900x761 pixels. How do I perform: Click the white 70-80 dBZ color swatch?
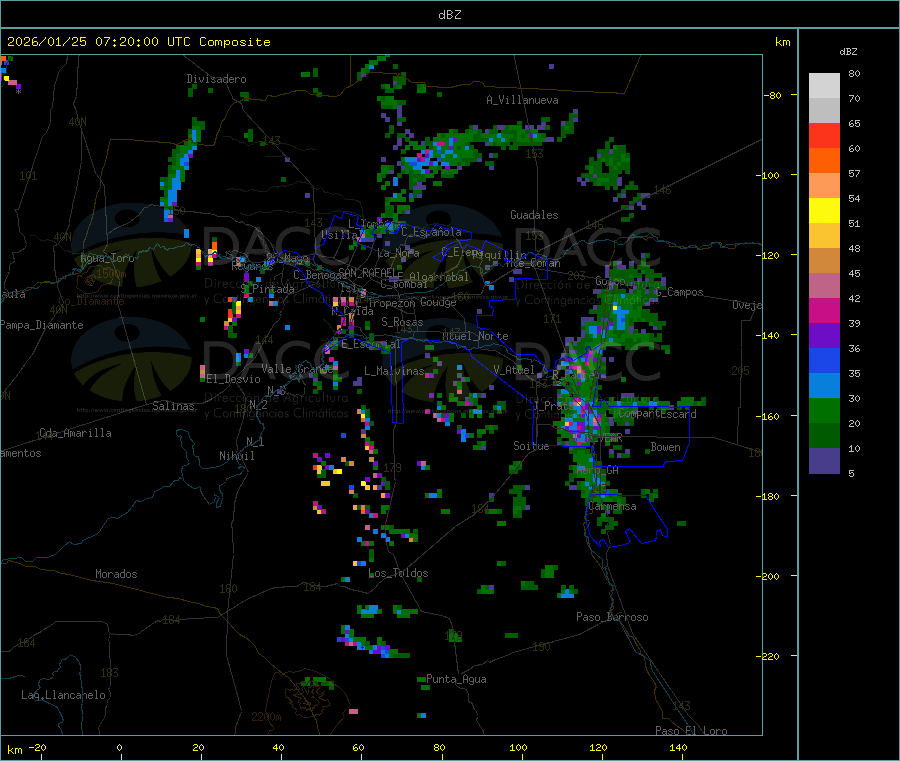824,86
